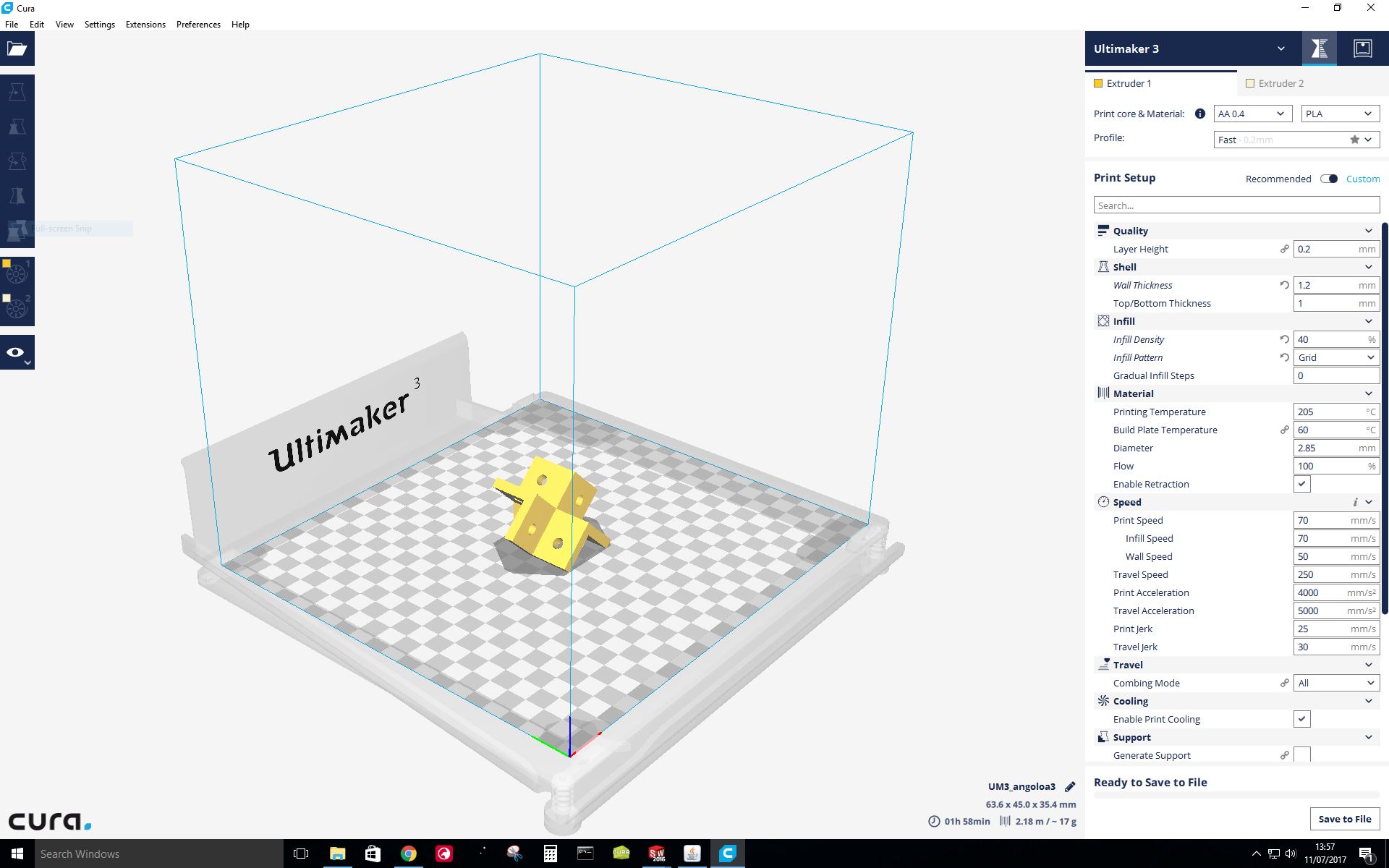Collapse the Quality section

pos(1236,231)
